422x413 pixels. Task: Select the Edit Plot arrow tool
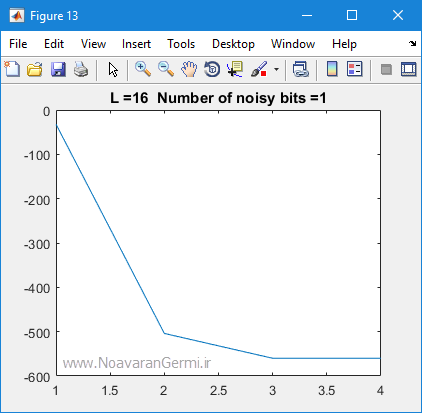point(113,69)
